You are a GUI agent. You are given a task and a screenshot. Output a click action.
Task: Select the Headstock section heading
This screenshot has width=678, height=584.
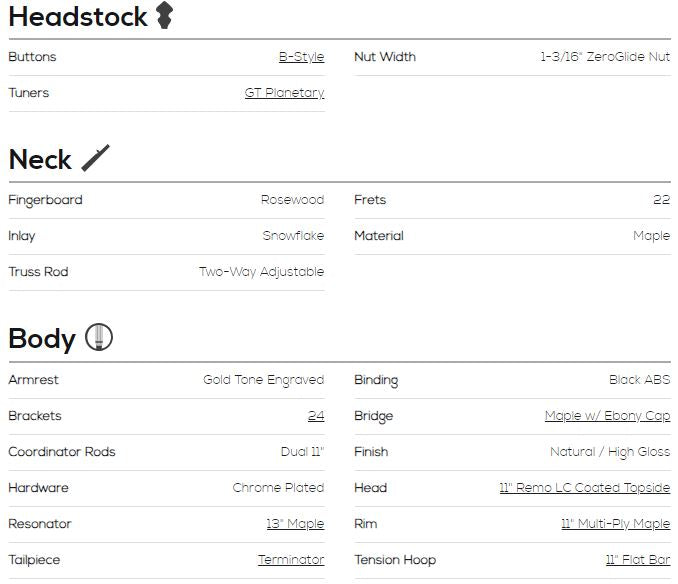coord(78,17)
